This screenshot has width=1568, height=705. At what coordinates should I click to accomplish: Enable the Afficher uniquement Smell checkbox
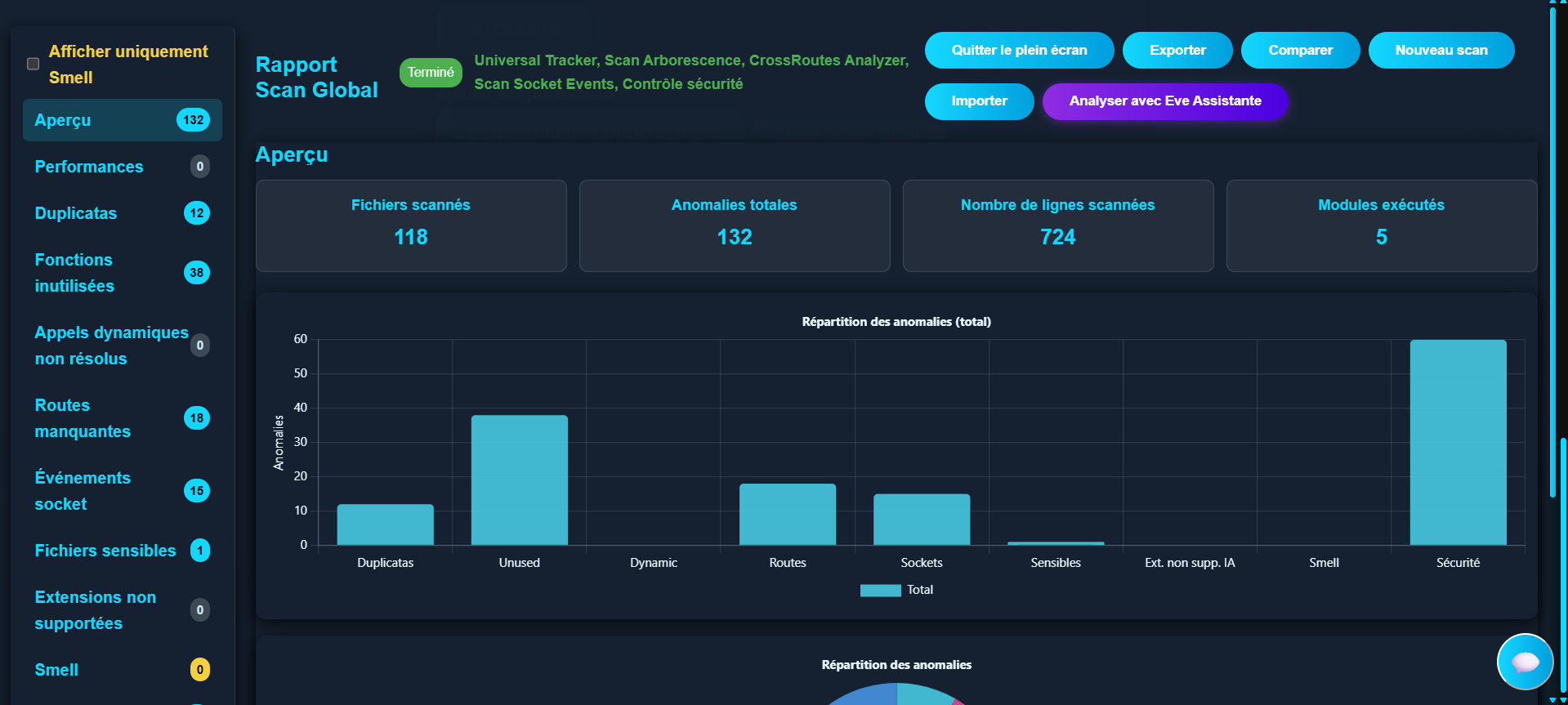(34, 64)
